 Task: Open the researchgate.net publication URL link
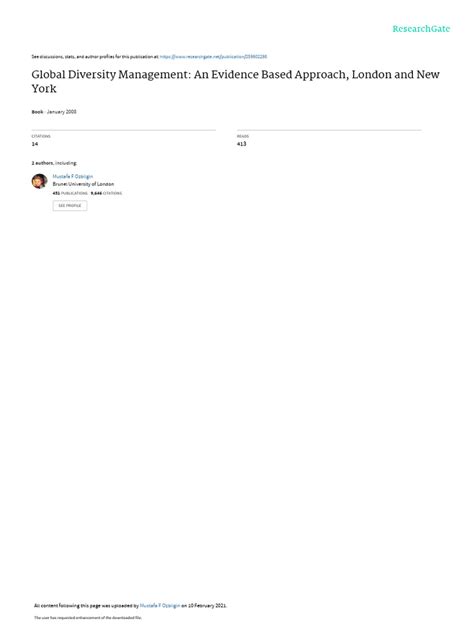point(213,57)
